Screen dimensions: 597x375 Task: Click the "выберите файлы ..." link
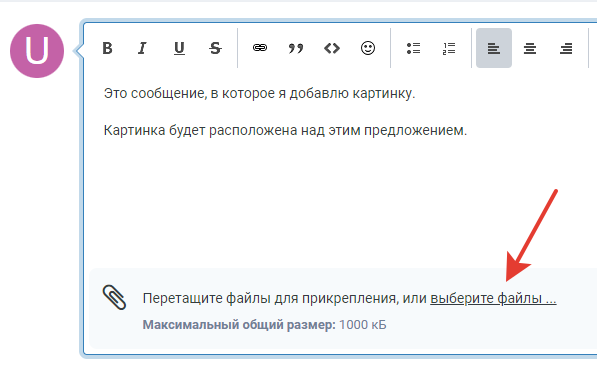pyautogui.click(x=493, y=298)
